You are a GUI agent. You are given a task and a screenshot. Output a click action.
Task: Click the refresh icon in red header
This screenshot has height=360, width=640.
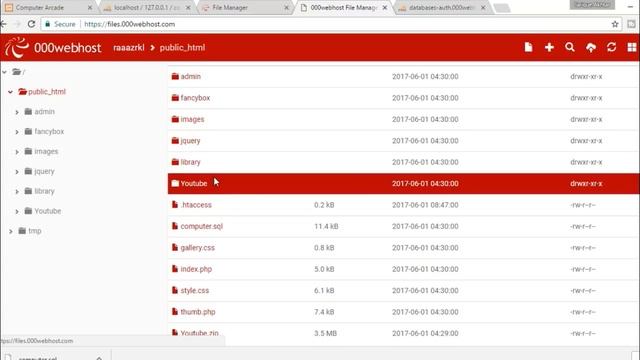[611, 47]
